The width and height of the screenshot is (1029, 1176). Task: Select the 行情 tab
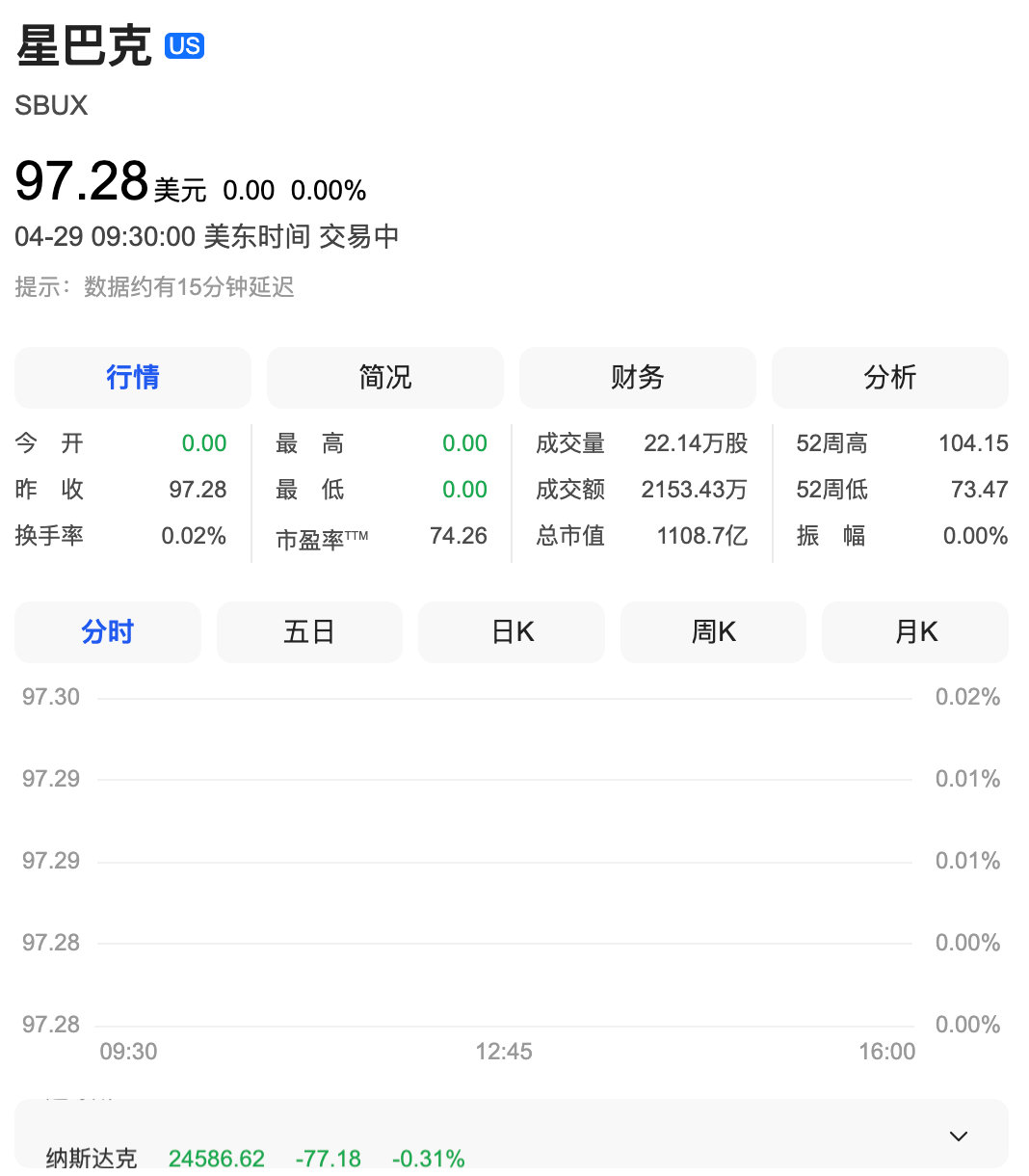132,378
